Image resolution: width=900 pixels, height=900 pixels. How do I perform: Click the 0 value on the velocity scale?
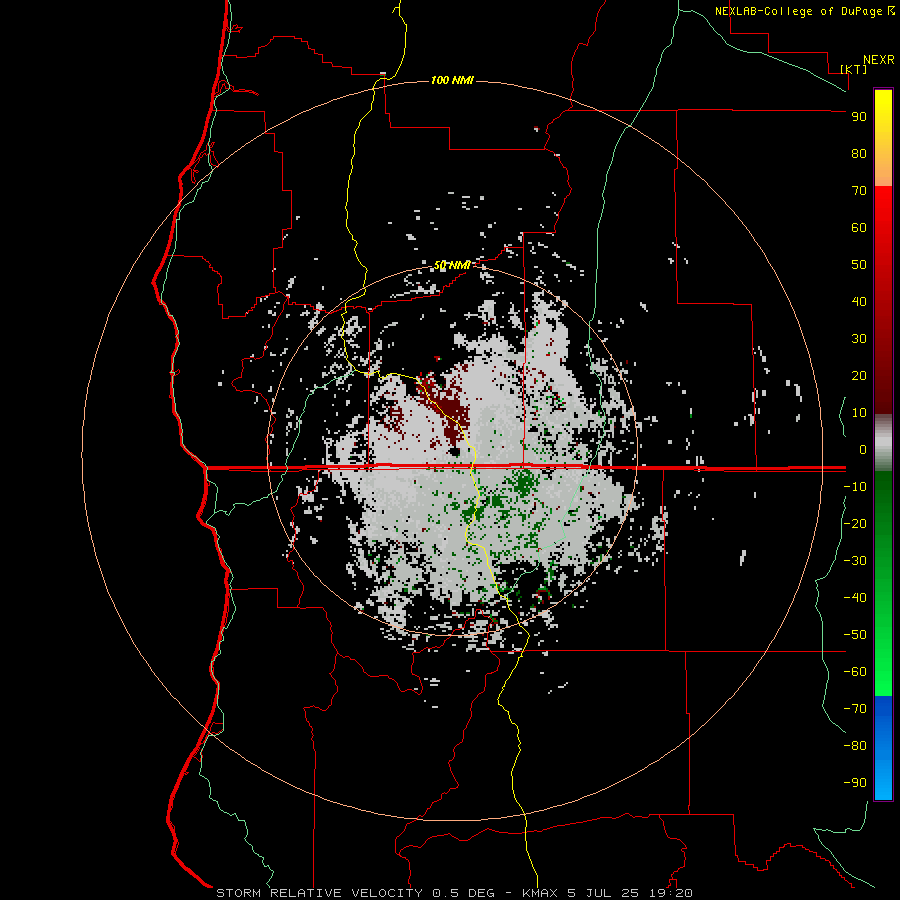point(863,449)
